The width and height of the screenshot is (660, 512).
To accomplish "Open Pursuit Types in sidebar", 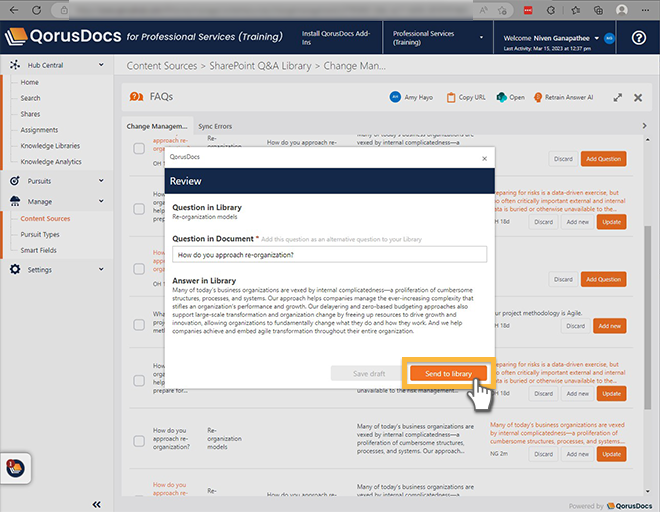I will [x=40, y=235].
